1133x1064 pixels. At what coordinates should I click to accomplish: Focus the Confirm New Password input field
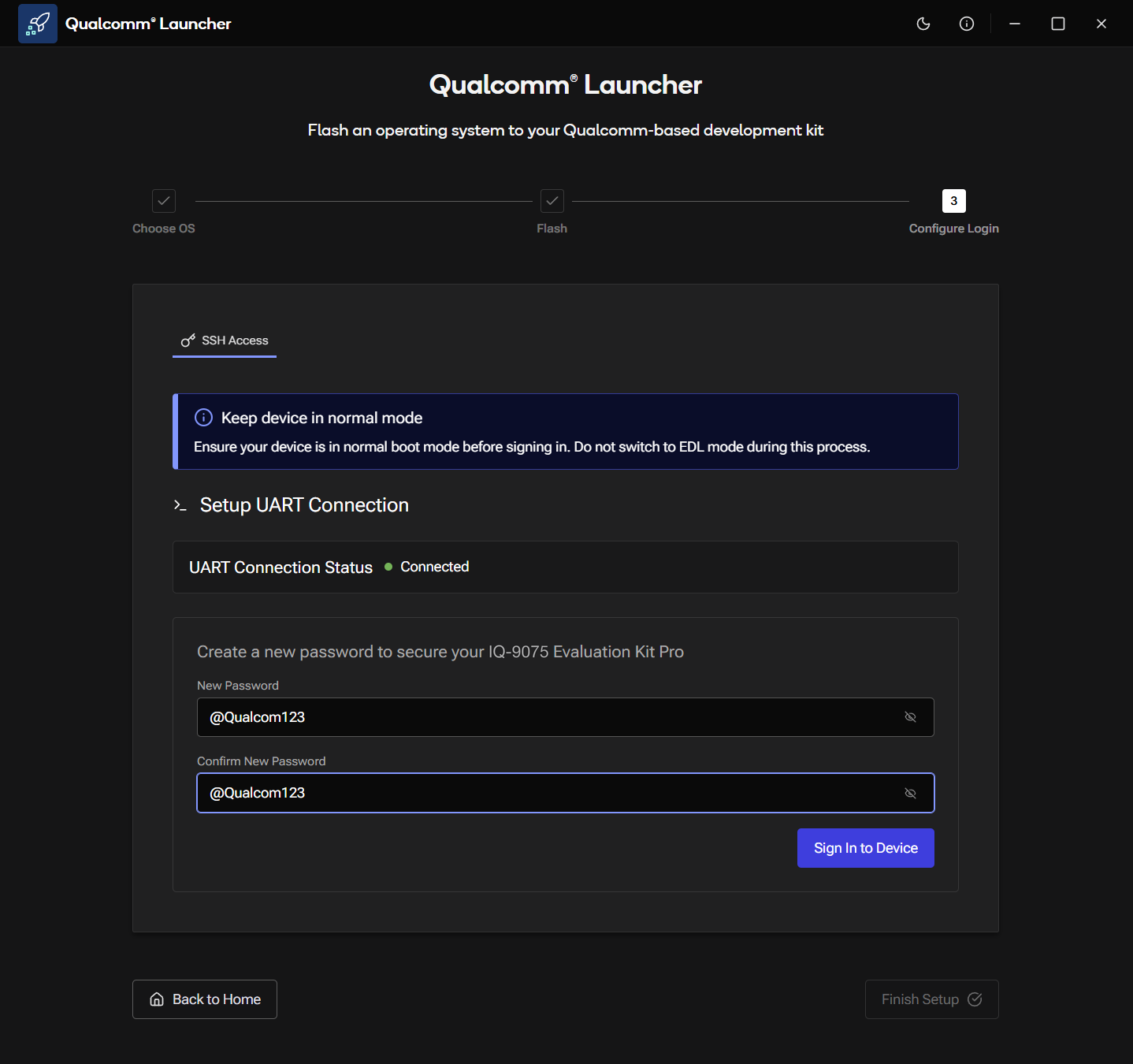point(566,793)
